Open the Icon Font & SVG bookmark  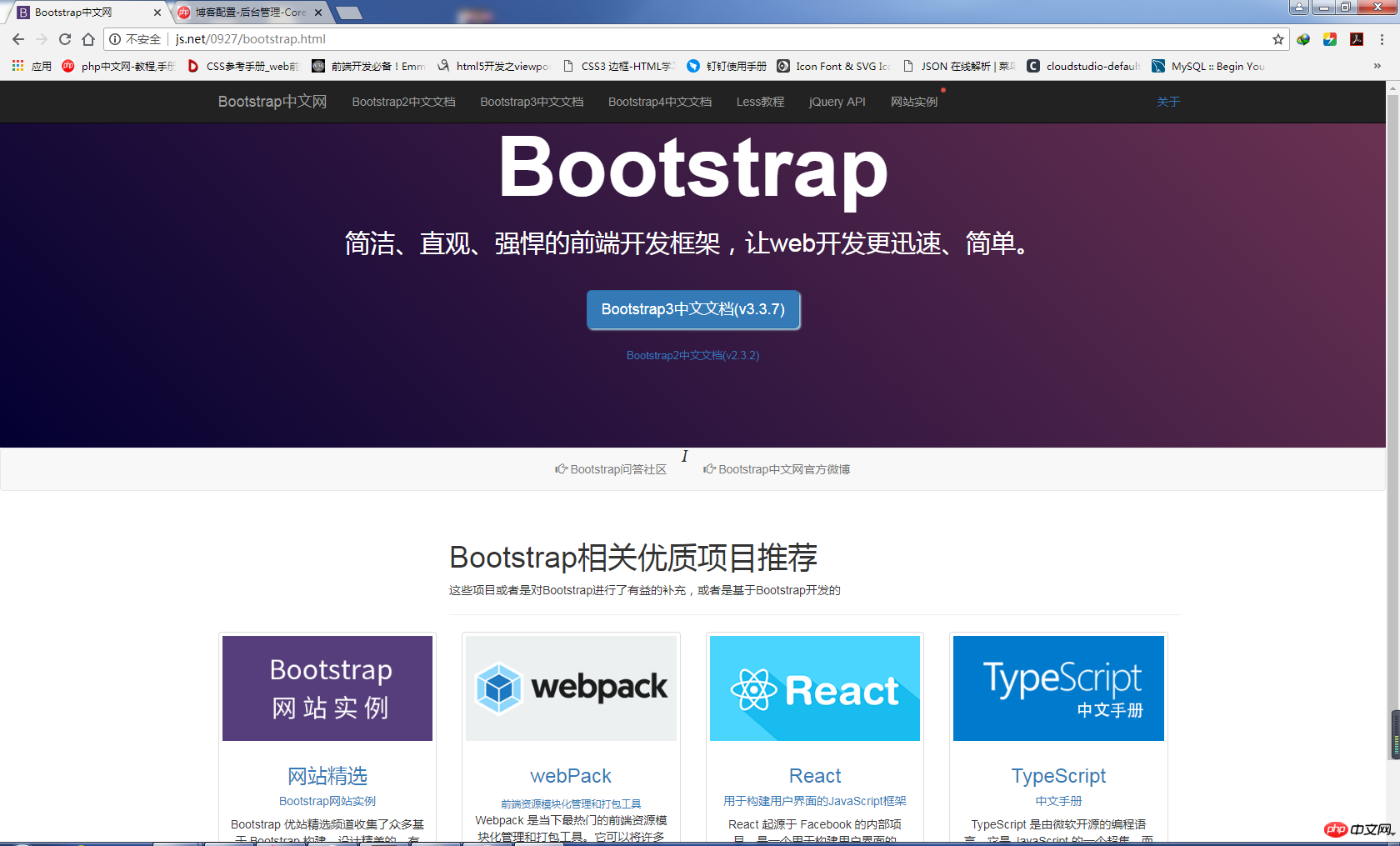(x=834, y=66)
